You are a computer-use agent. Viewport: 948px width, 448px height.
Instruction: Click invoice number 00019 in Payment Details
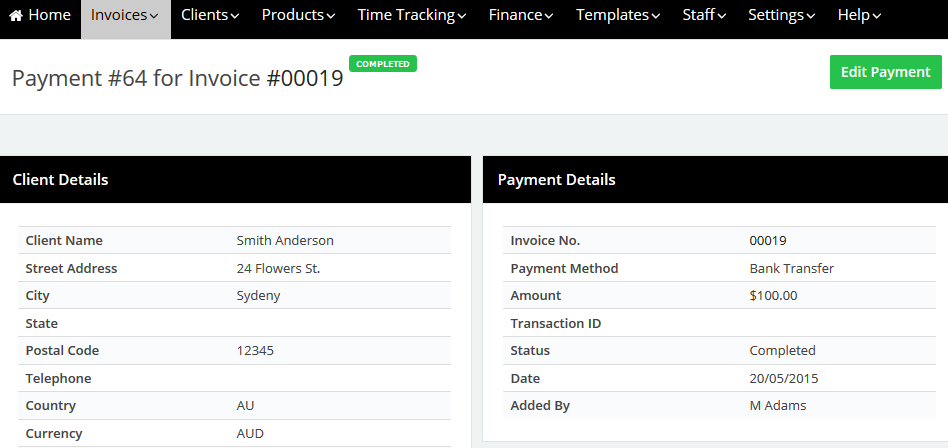tap(767, 241)
